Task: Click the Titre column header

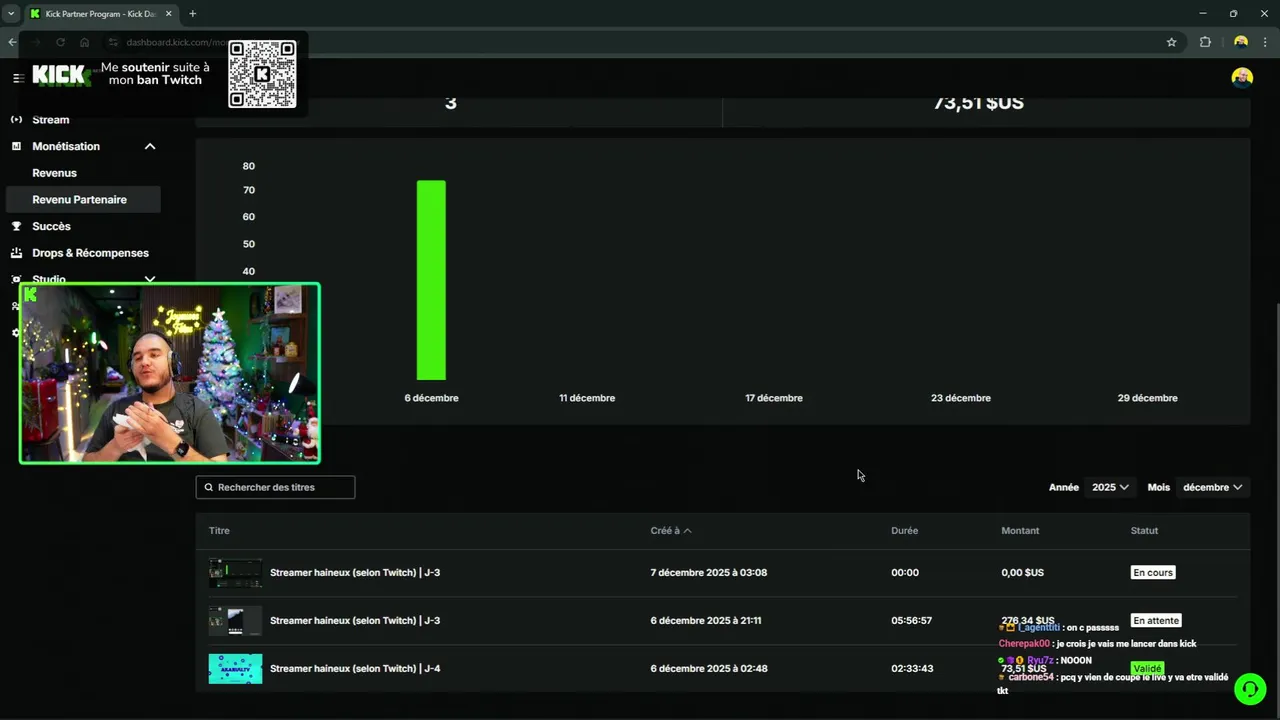Action: pos(219,531)
